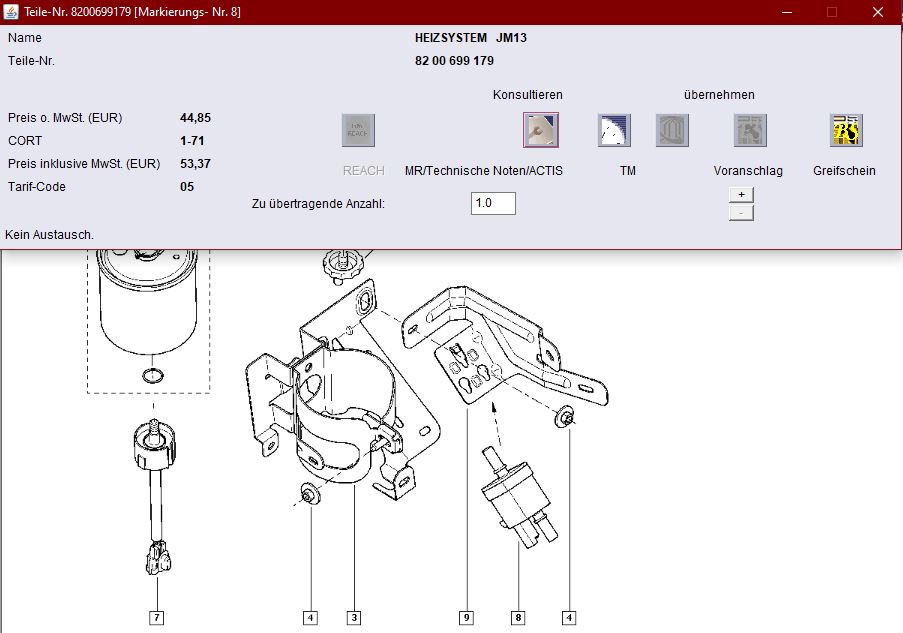Image resolution: width=903 pixels, height=633 pixels.
Task: Open MR/Technische Noten/ACTIS consultation icon
Action: pyautogui.click(x=541, y=130)
